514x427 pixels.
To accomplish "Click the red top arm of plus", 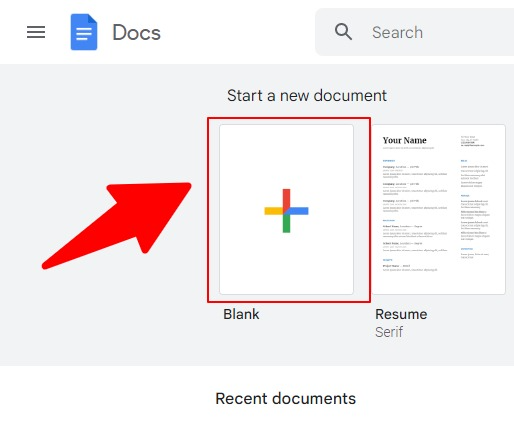I will [x=286, y=198].
